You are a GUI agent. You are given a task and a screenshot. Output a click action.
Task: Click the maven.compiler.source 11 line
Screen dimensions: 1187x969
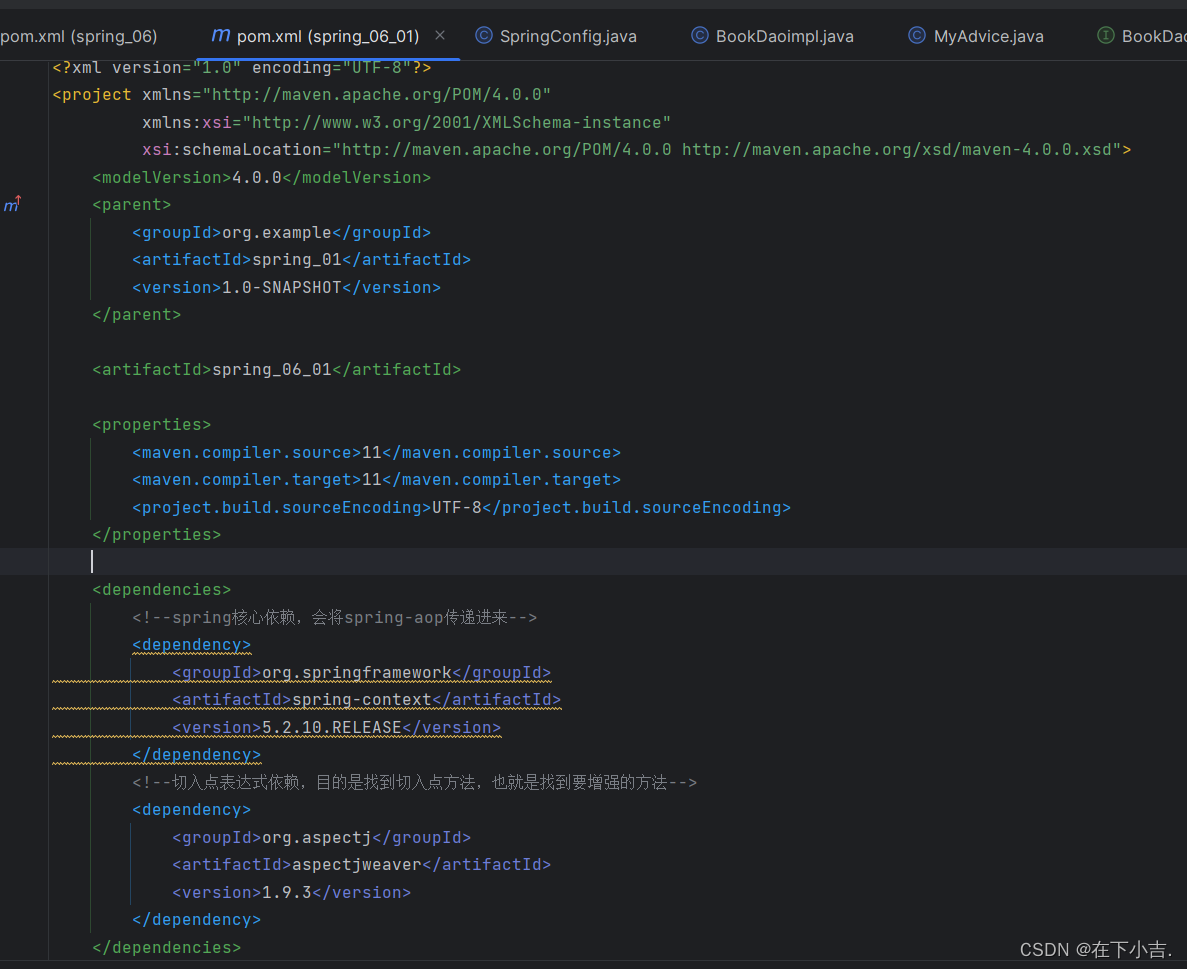click(x=376, y=453)
